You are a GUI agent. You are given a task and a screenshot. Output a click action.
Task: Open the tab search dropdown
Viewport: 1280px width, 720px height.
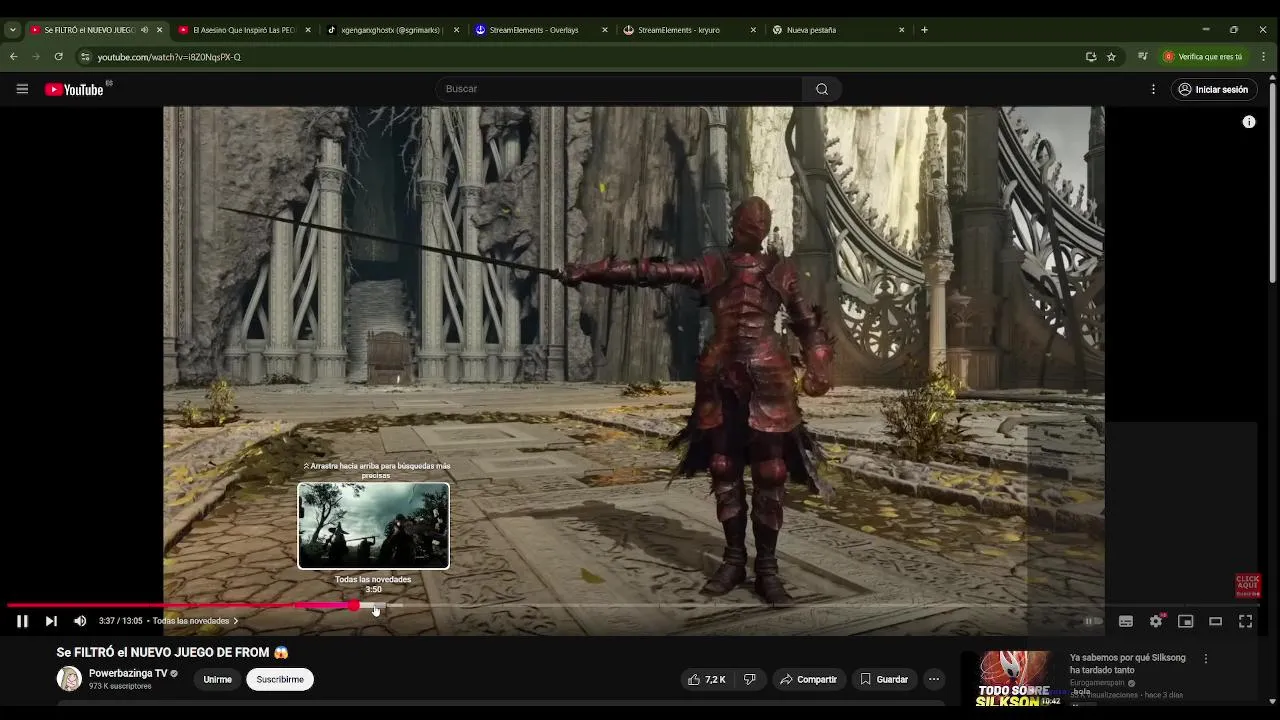[12, 30]
